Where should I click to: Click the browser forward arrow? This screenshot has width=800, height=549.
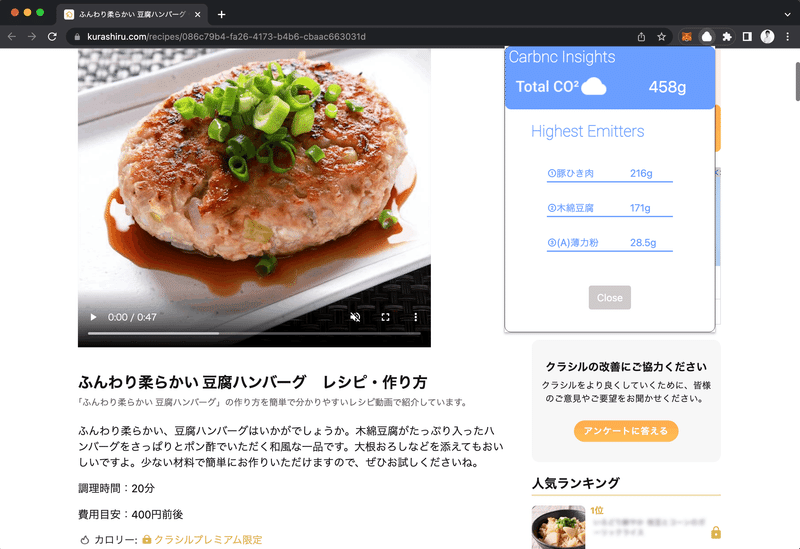pos(32,37)
